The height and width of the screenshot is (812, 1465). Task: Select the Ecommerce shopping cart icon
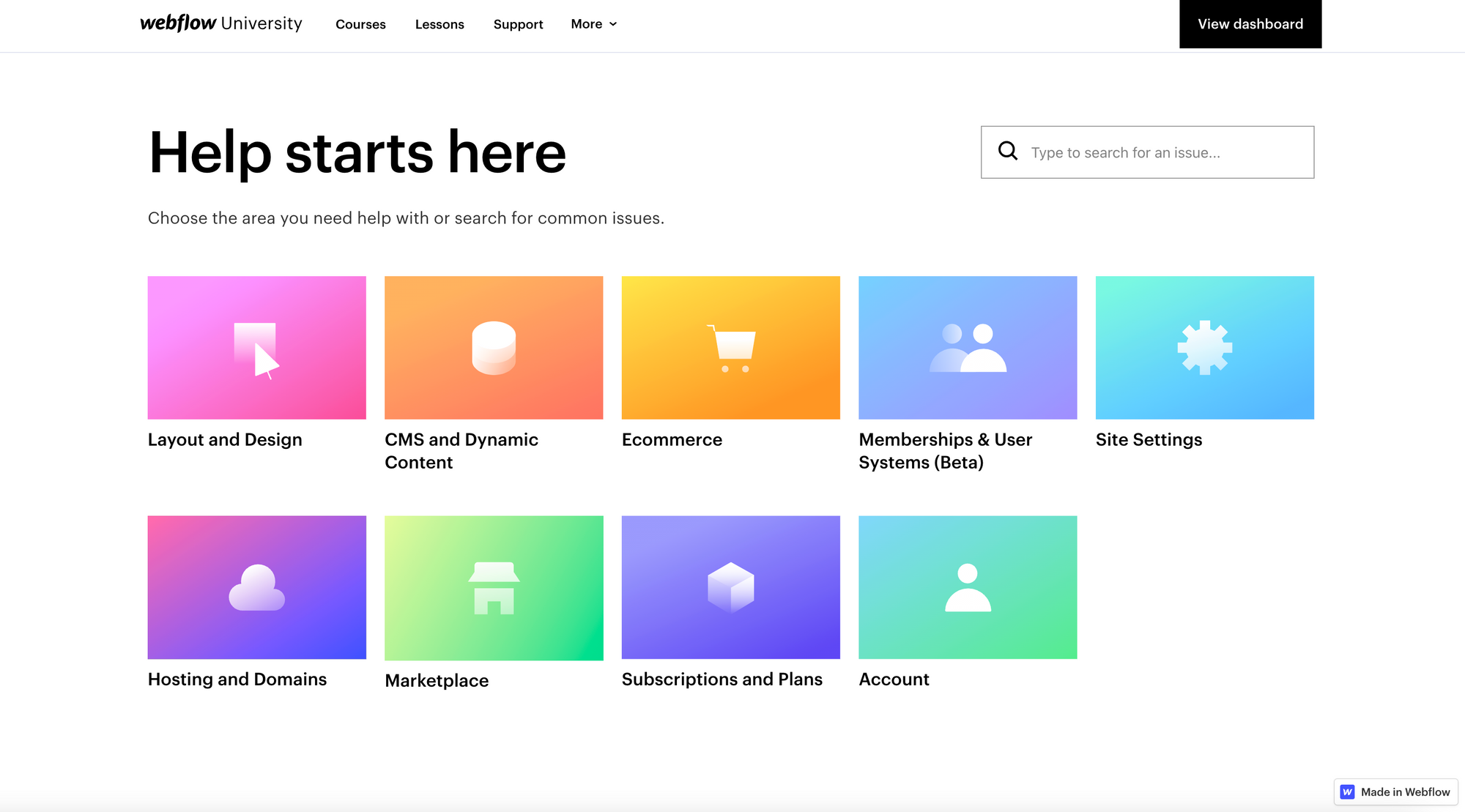pos(731,349)
